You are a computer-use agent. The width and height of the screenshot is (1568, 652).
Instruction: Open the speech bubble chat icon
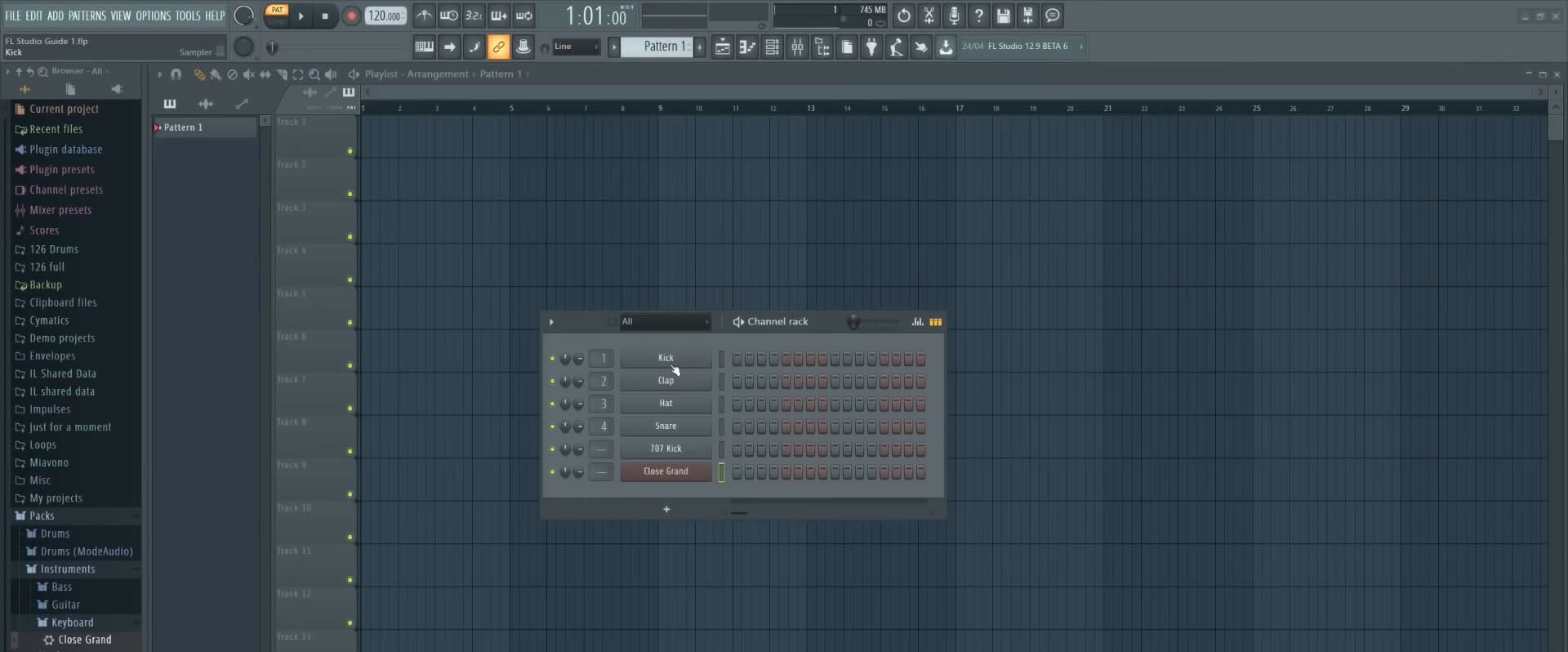pyautogui.click(x=1053, y=16)
